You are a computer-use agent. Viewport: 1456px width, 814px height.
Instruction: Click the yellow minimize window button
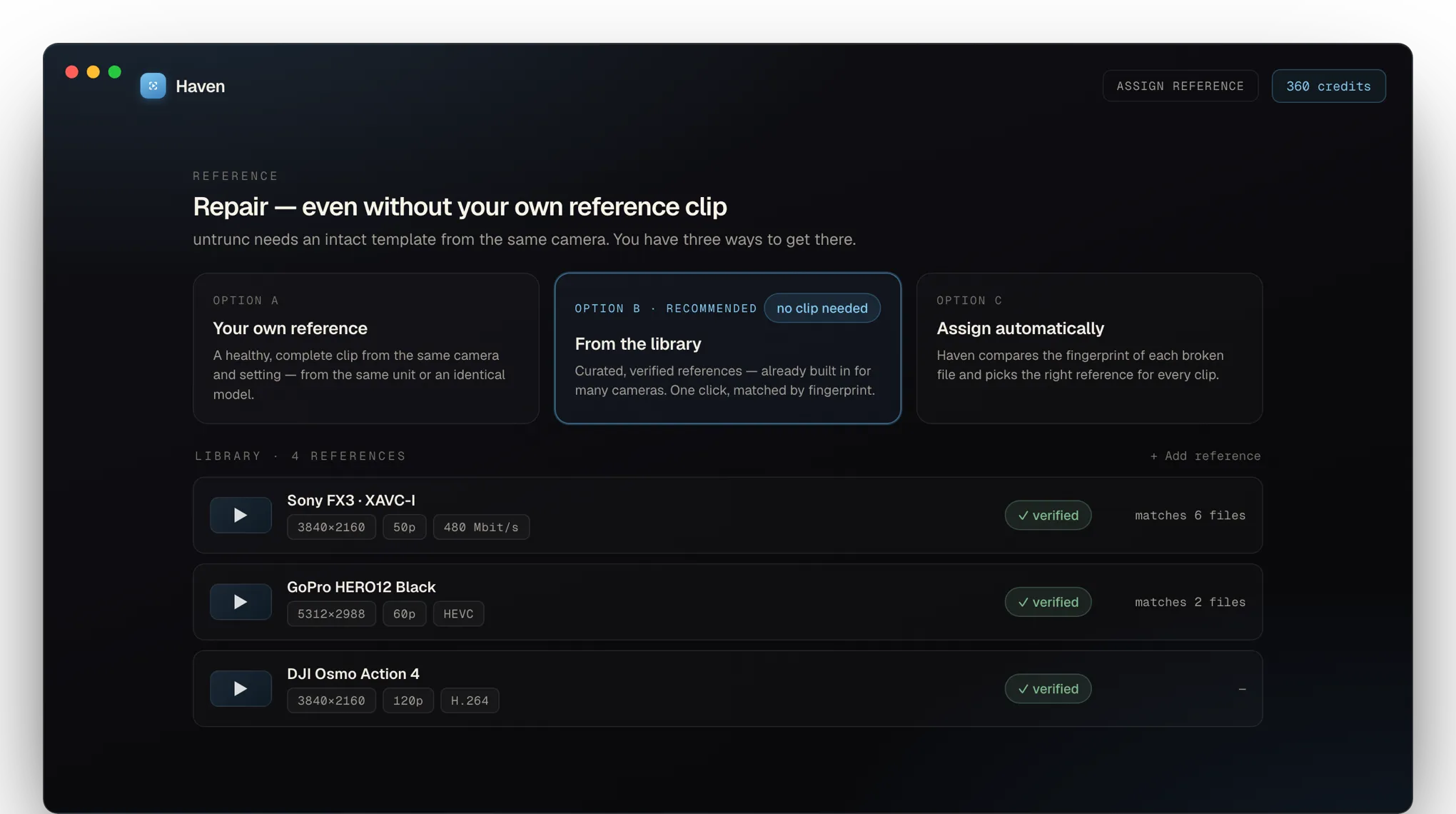click(x=93, y=71)
